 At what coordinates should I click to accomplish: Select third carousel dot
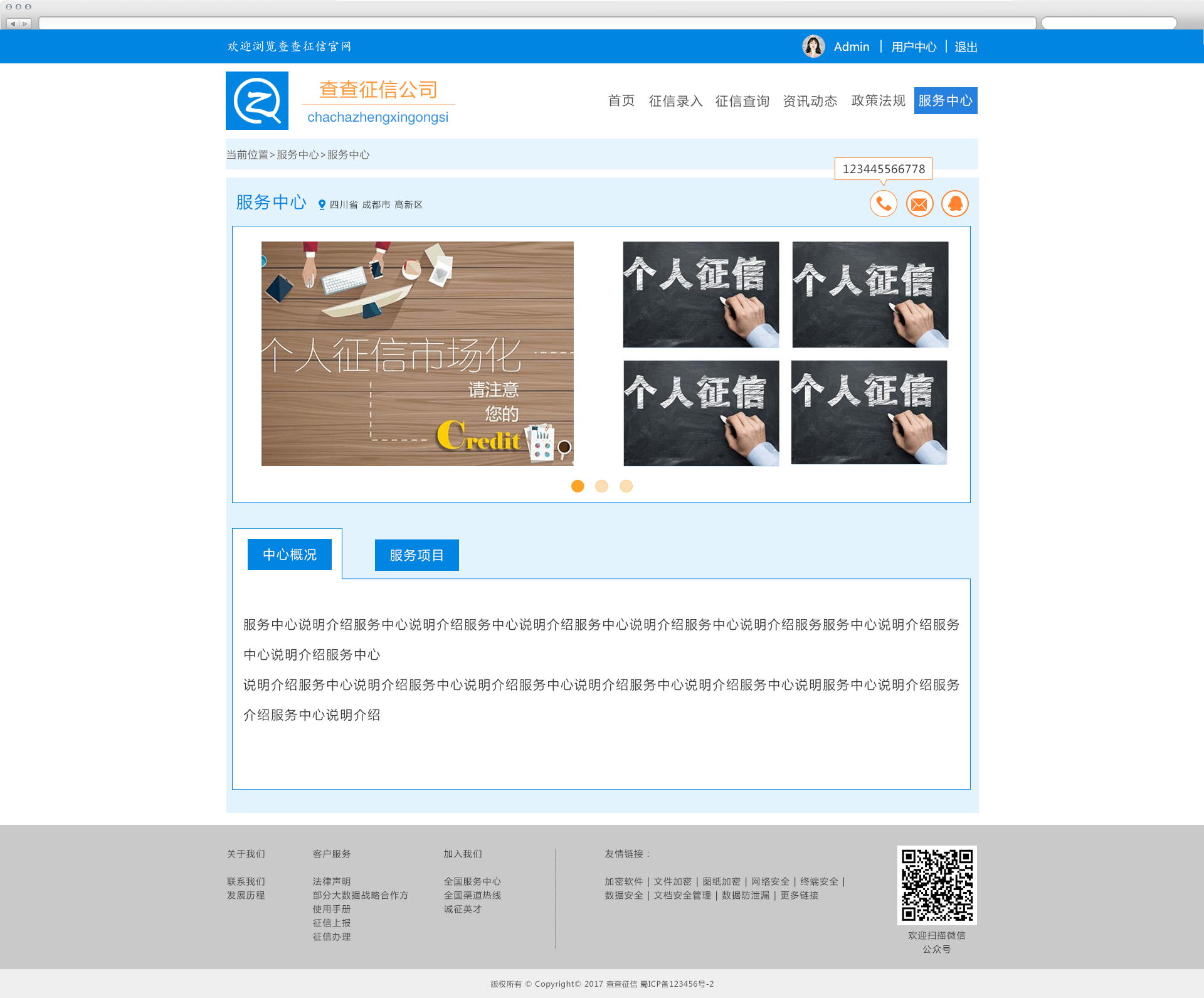click(626, 486)
